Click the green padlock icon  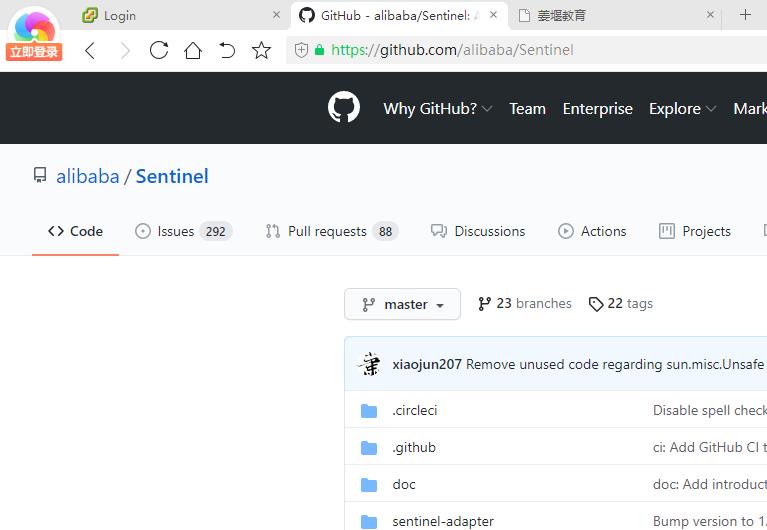pyautogui.click(x=319, y=50)
